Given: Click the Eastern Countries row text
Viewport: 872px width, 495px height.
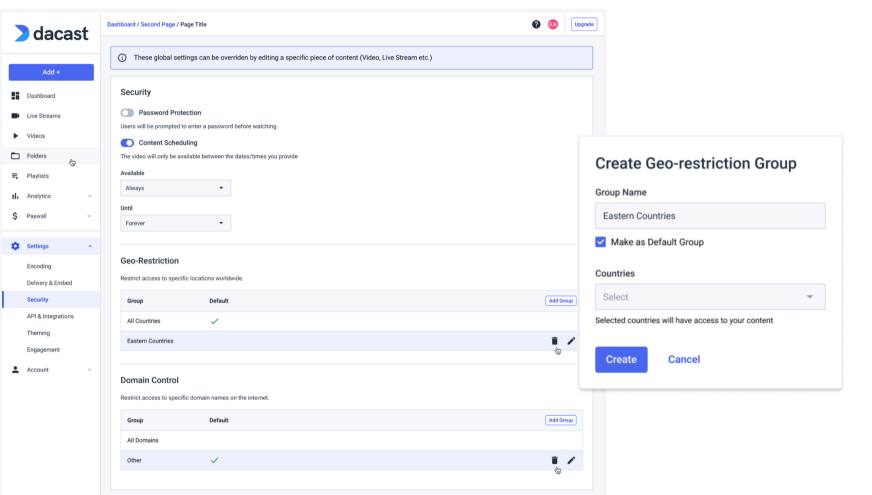Looking at the screenshot, I should point(150,341).
